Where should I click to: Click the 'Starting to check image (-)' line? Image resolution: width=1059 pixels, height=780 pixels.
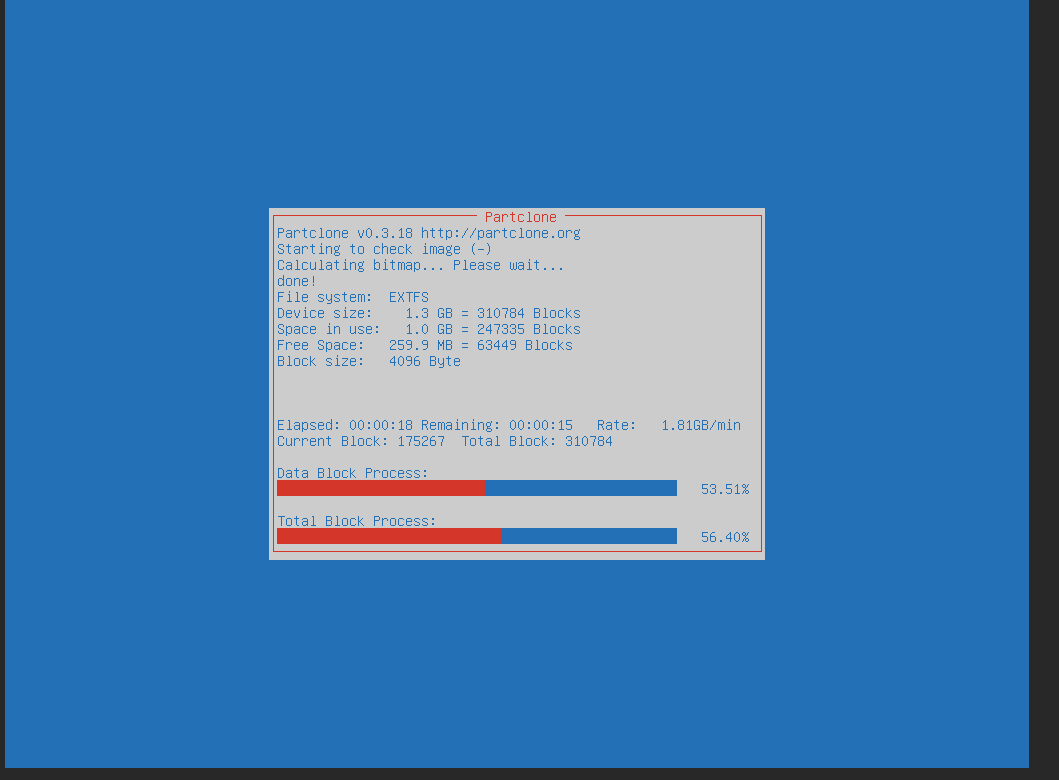point(384,249)
